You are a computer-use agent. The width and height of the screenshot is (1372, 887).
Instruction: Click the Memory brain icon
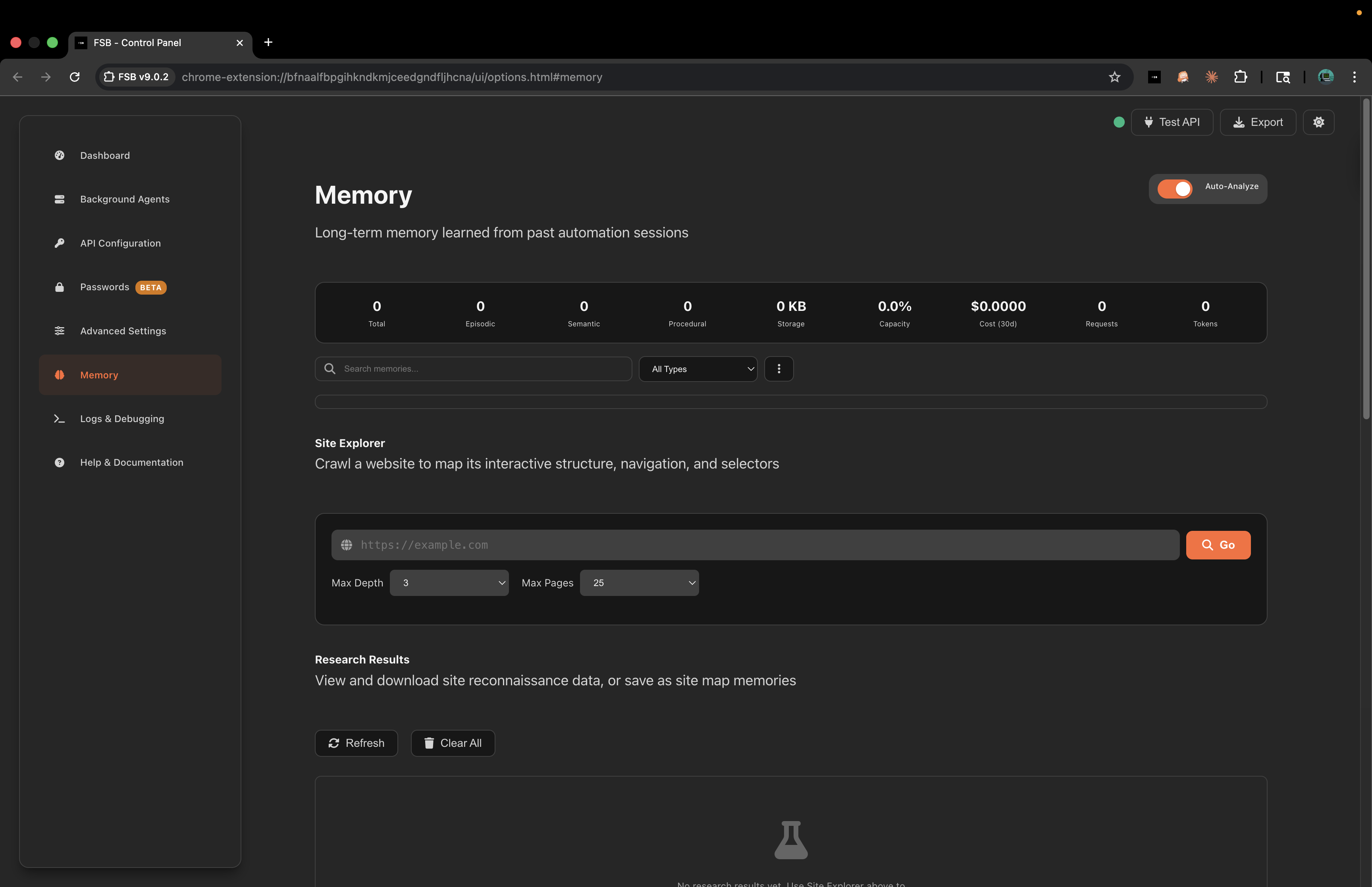pos(59,375)
